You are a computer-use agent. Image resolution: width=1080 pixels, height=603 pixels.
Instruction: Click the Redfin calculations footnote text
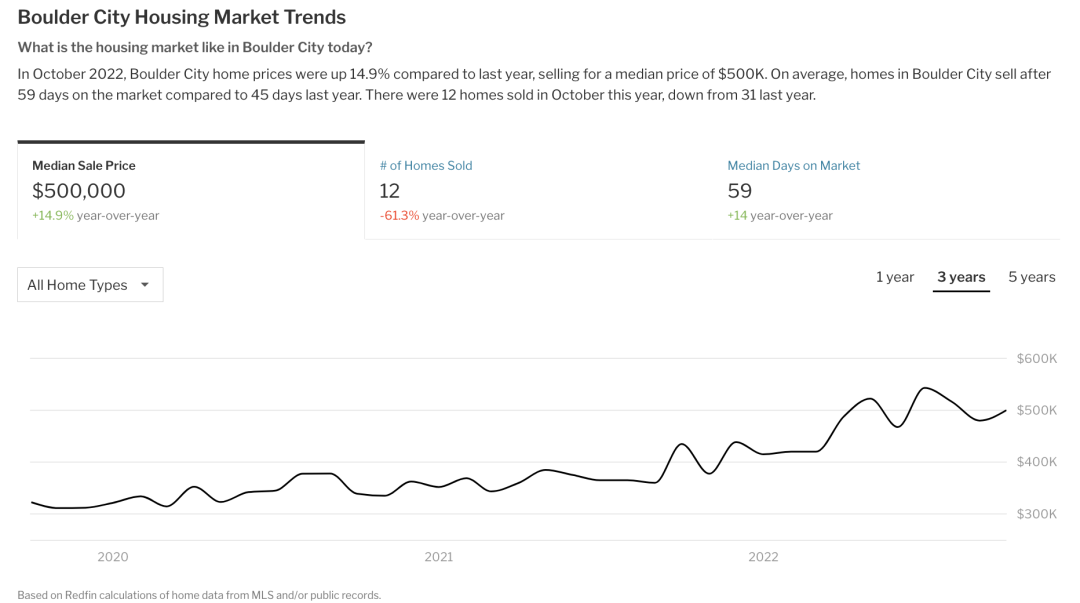pyautogui.click(x=199, y=595)
